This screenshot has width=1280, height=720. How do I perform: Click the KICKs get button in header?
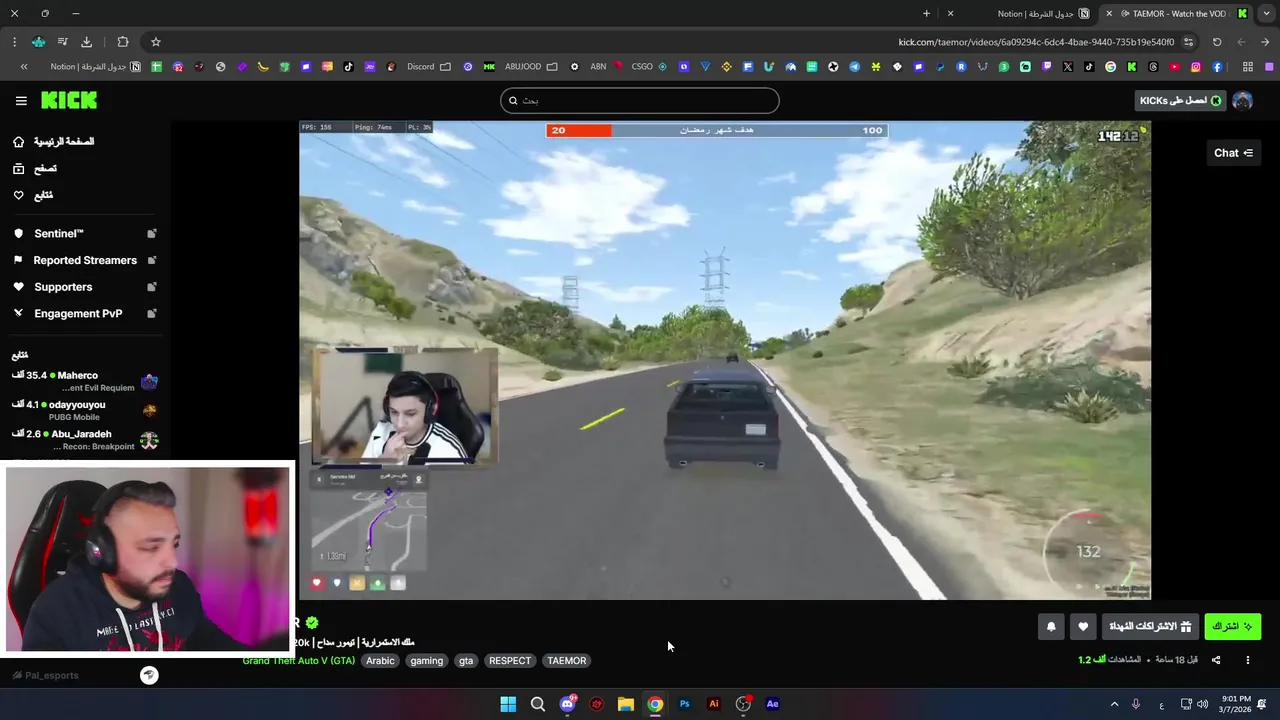[1181, 100]
